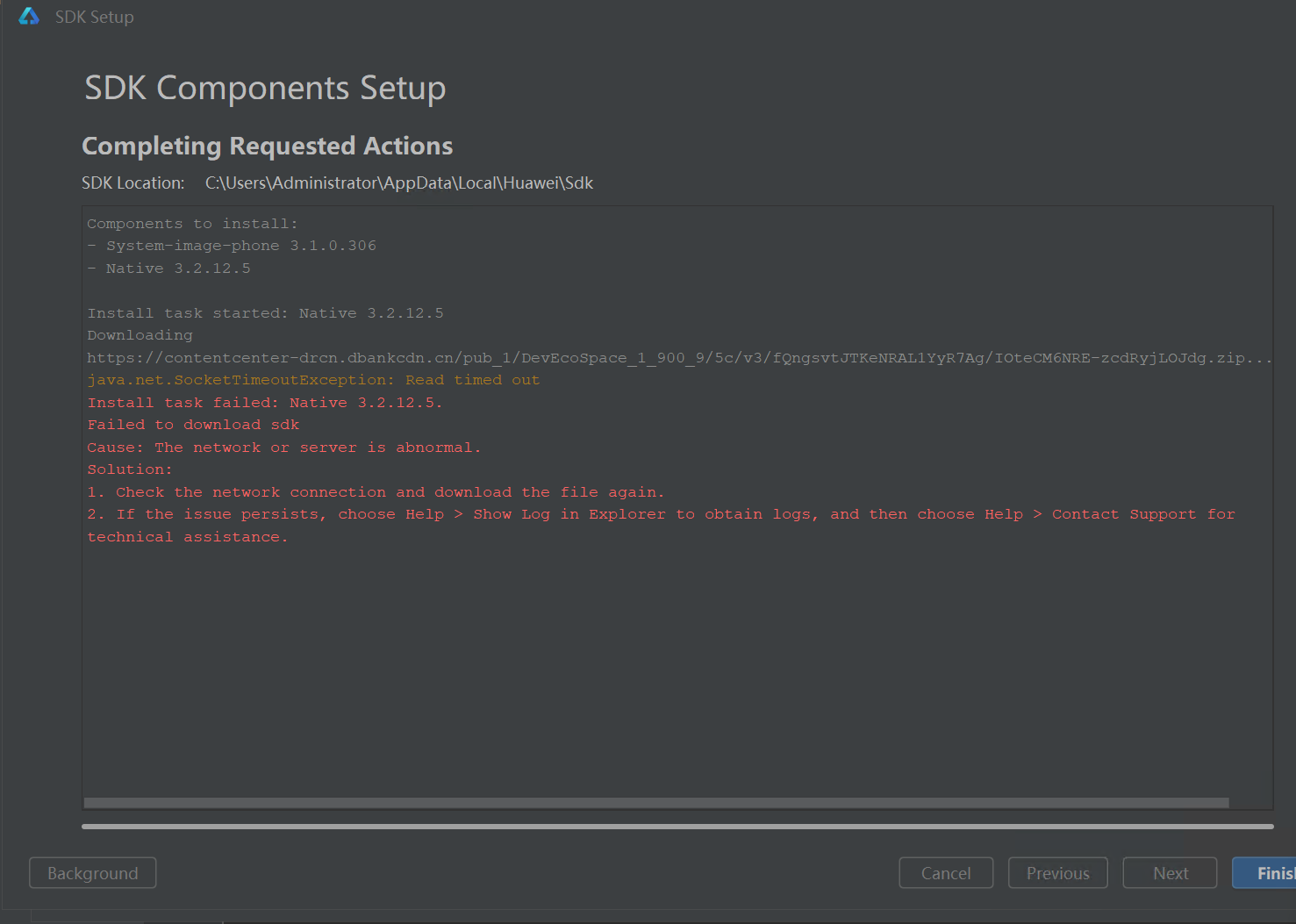Click the 'Cause: The network or server' line
The width and height of the screenshot is (1296, 924).
pos(283,448)
